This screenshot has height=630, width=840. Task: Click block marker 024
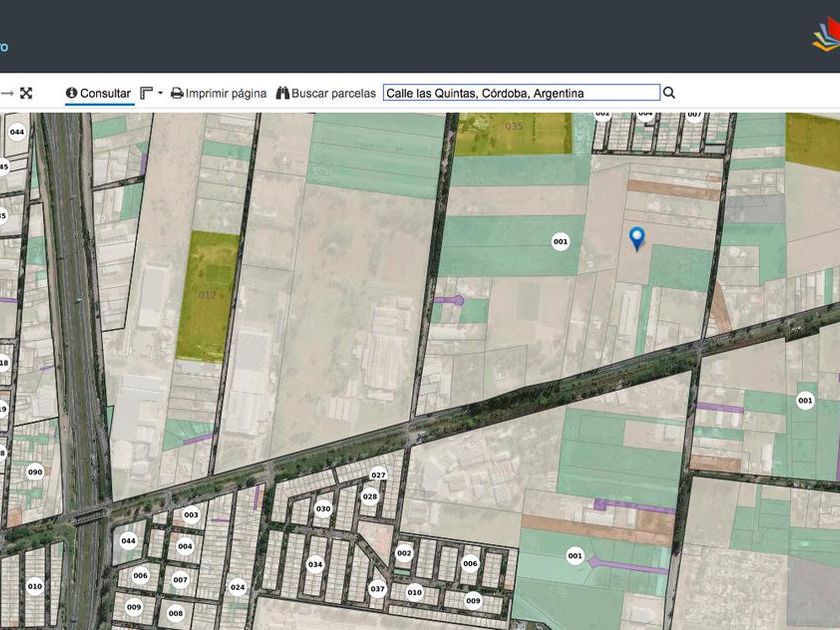[237, 587]
